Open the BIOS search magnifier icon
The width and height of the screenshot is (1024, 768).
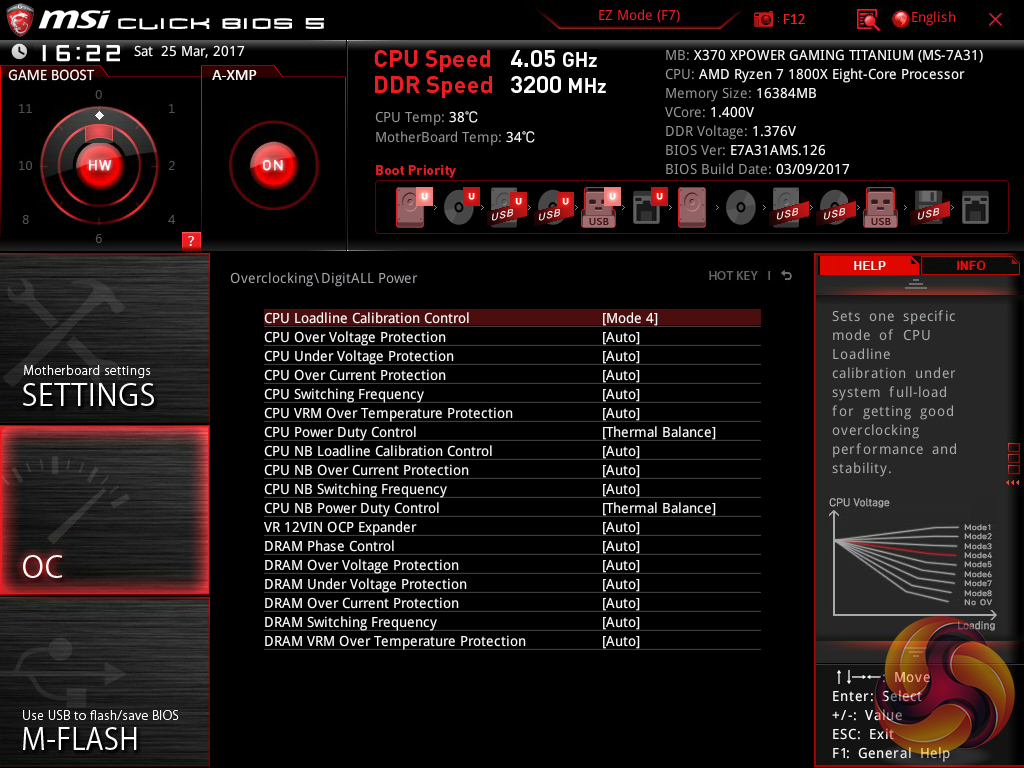pyautogui.click(x=867, y=20)
